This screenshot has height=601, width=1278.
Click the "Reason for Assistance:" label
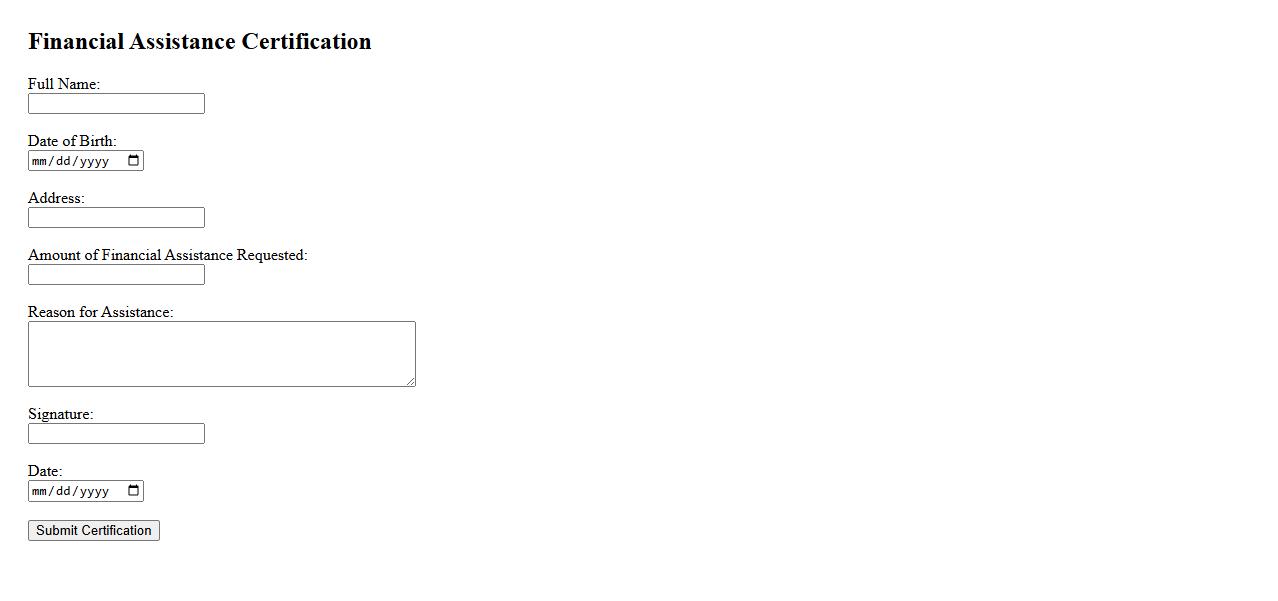tap(100, 312)
